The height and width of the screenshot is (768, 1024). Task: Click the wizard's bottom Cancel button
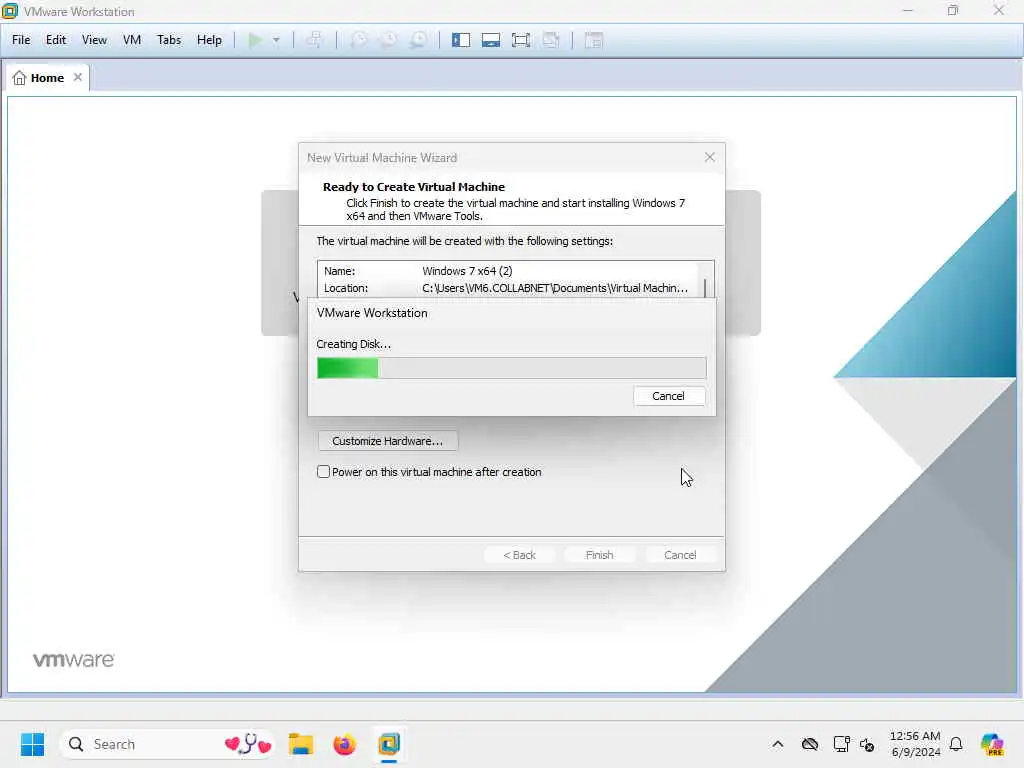click(x=680, y=554)
